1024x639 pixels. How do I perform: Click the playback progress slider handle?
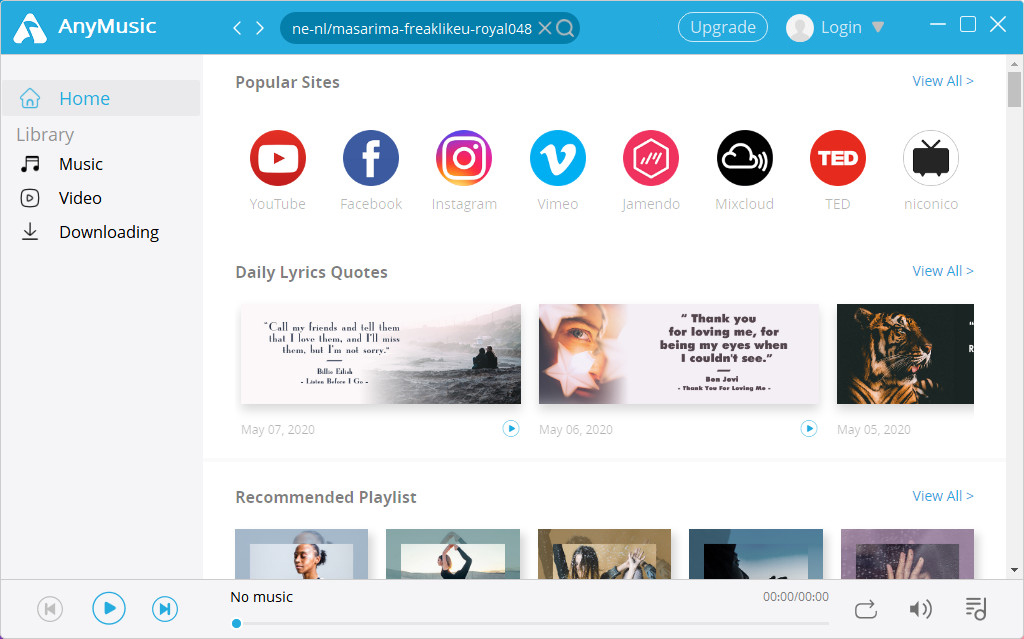coord(236,623)
